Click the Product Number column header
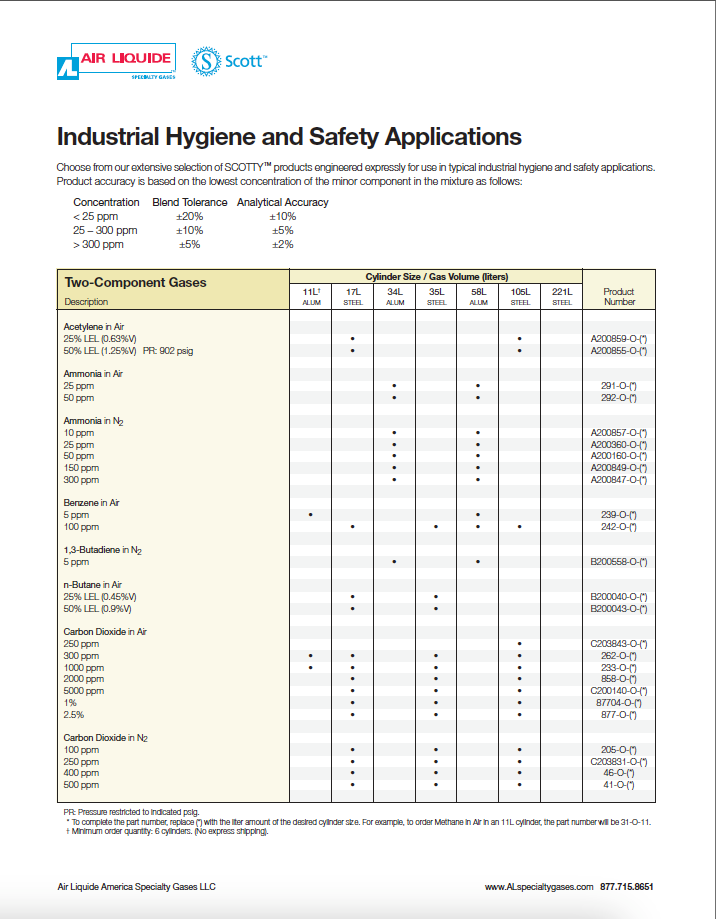This screenshot has width=716, height=919. (x=619, y=296)
